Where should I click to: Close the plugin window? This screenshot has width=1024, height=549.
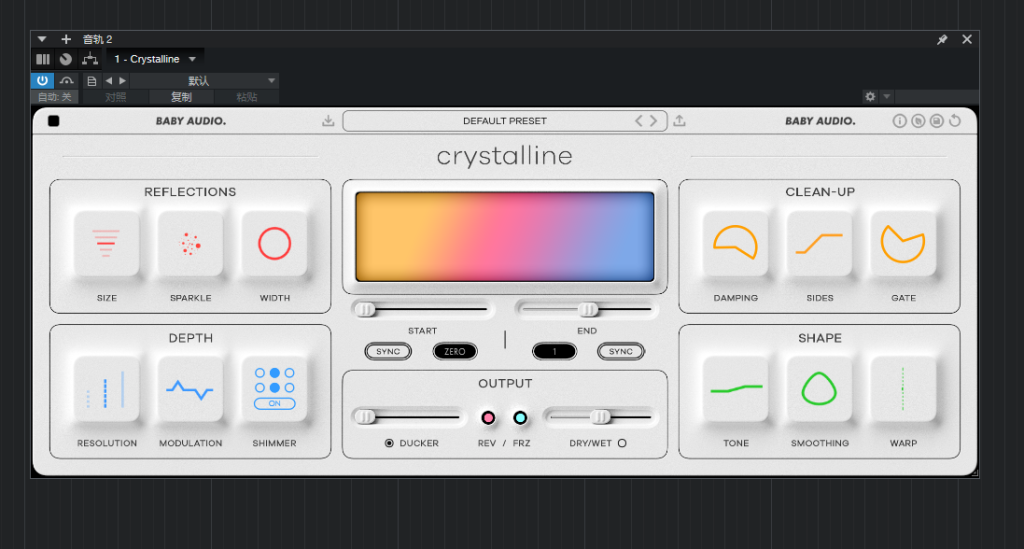(967, 39)
